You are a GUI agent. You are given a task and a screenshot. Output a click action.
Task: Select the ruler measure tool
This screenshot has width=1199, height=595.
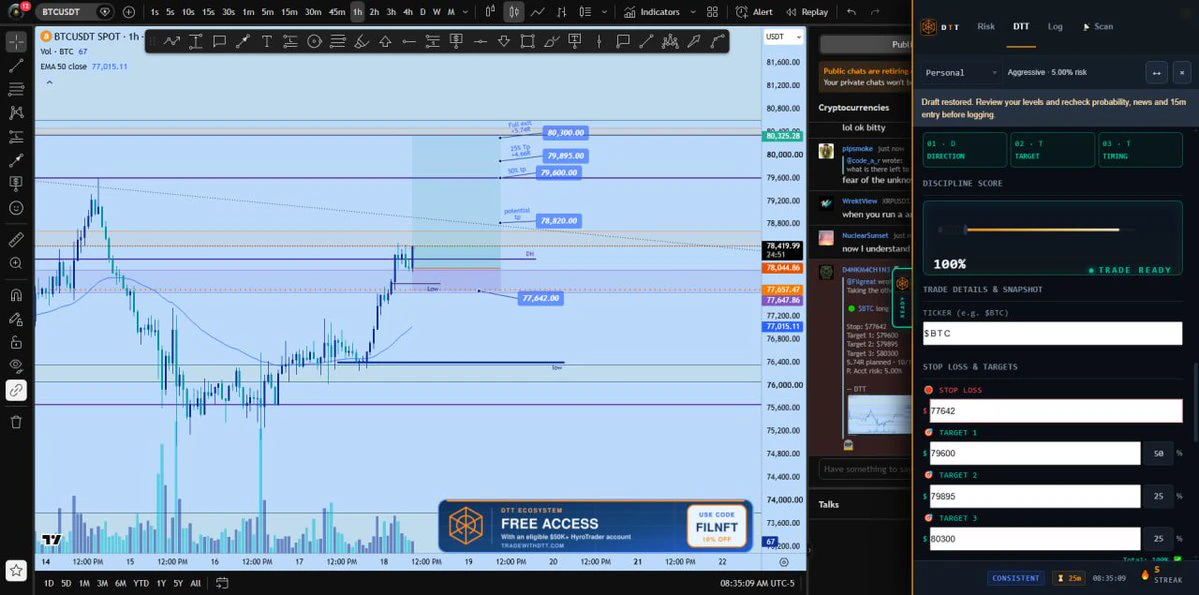point(16,240)
